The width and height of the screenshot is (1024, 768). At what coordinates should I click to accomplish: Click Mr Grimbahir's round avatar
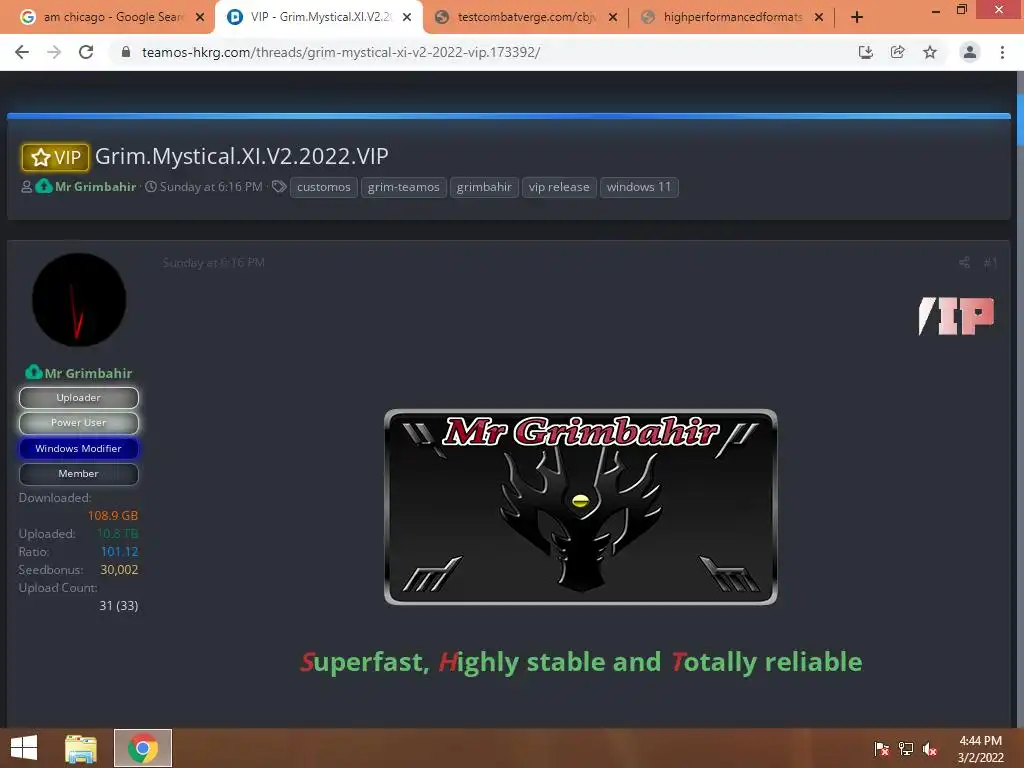[79, 300]
